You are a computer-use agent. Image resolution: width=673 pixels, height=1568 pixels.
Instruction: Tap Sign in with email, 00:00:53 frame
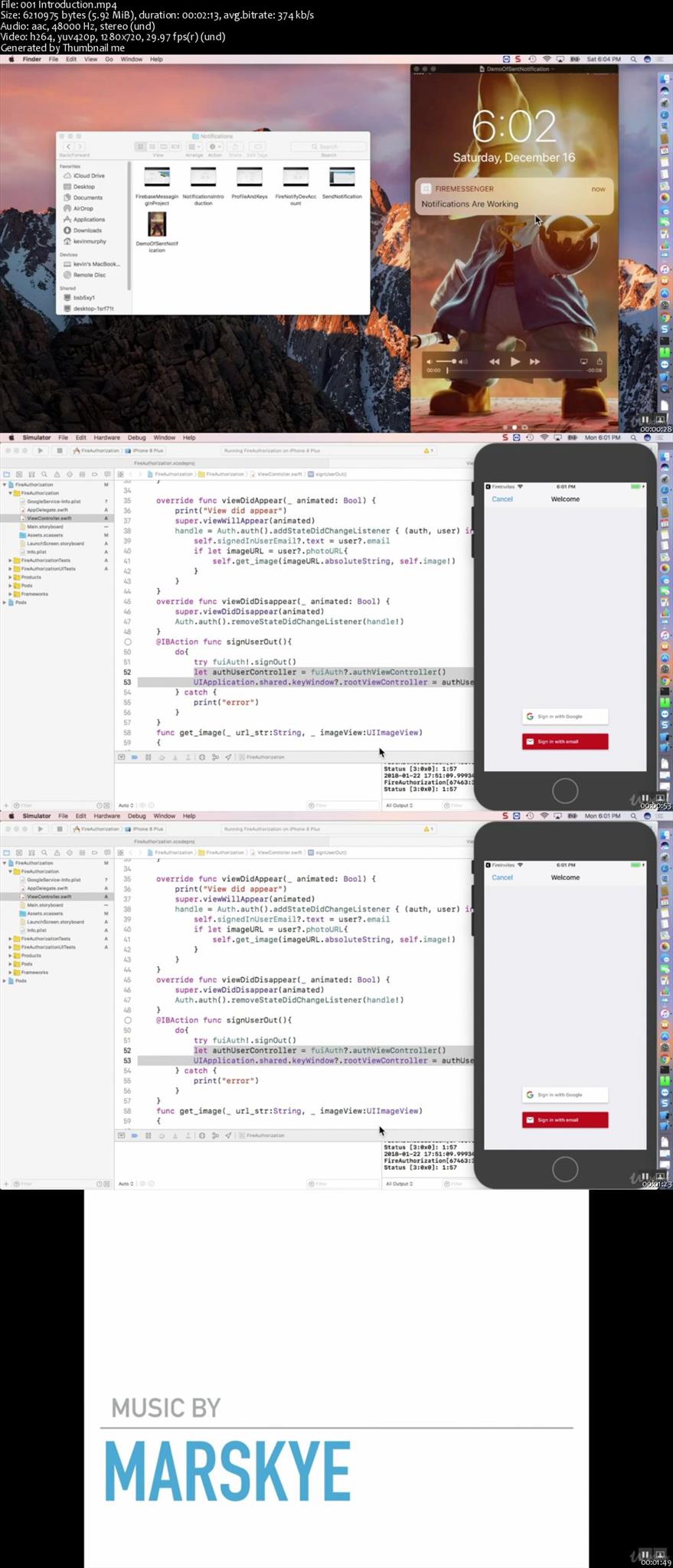point(565,742)
